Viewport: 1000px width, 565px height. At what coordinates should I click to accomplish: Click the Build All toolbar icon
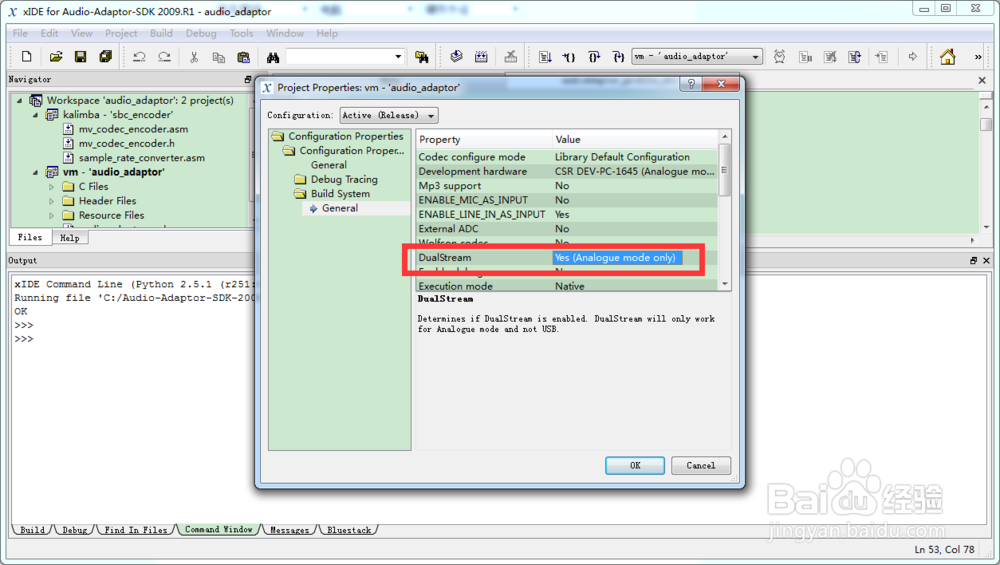coord(481,57)
